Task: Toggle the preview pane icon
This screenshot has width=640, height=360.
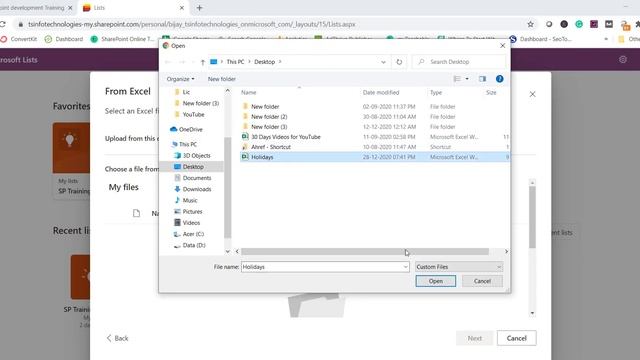Action: [482, 79]
